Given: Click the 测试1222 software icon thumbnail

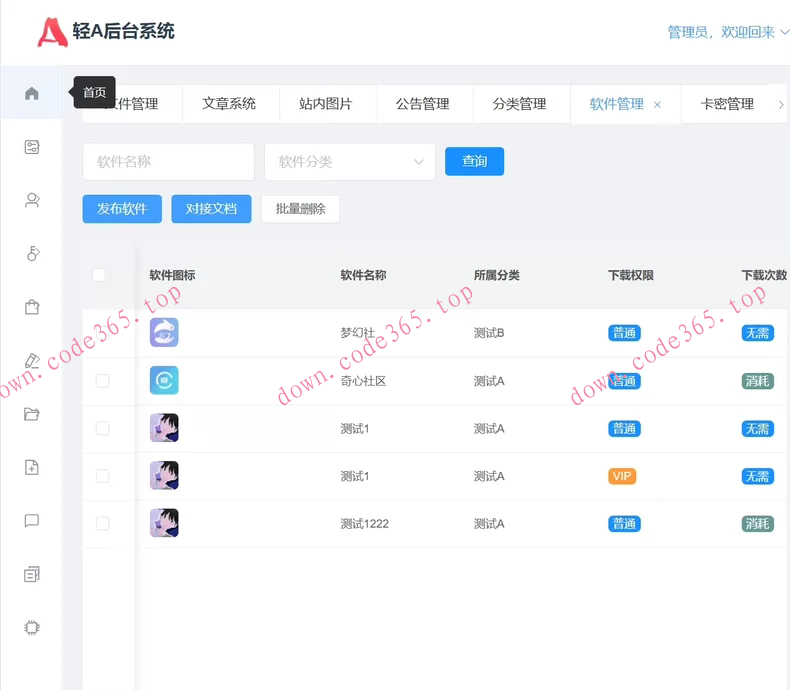Looking at the screenshot, I should point(164,523).
